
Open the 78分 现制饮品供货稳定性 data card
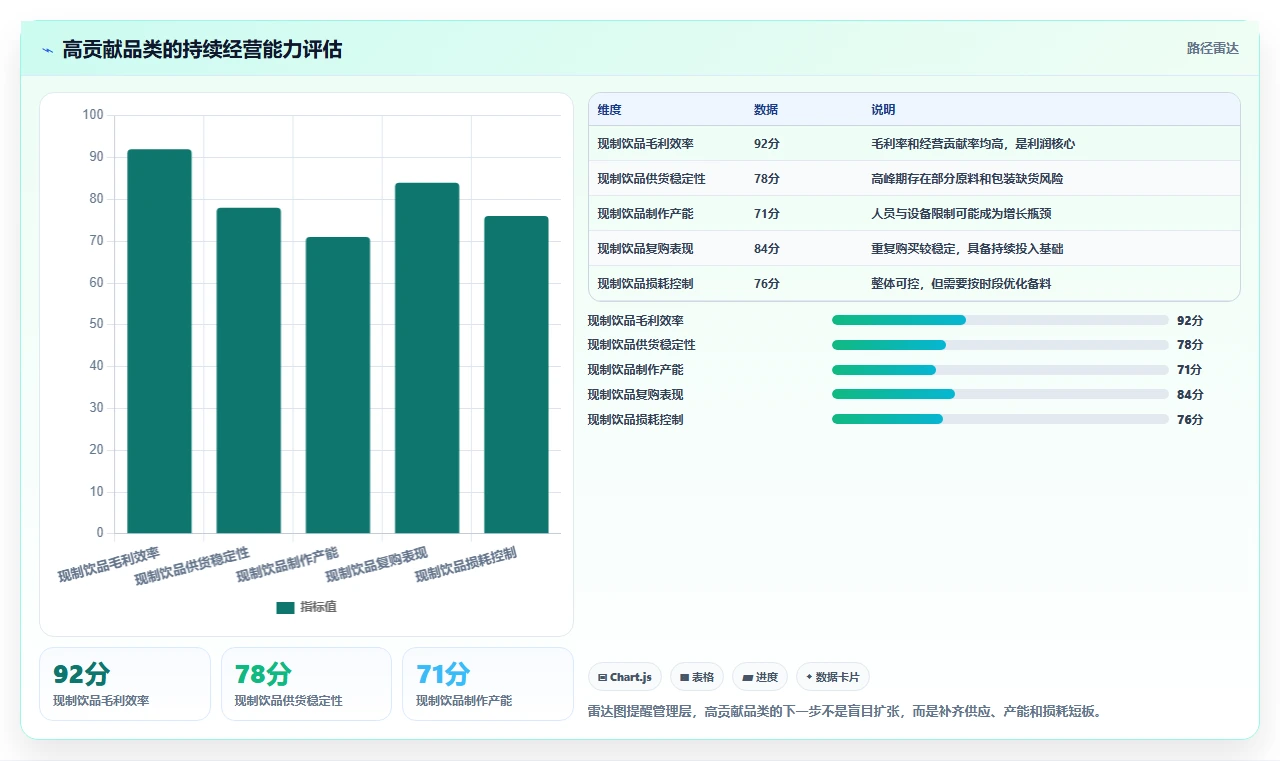tap(306, 684)
